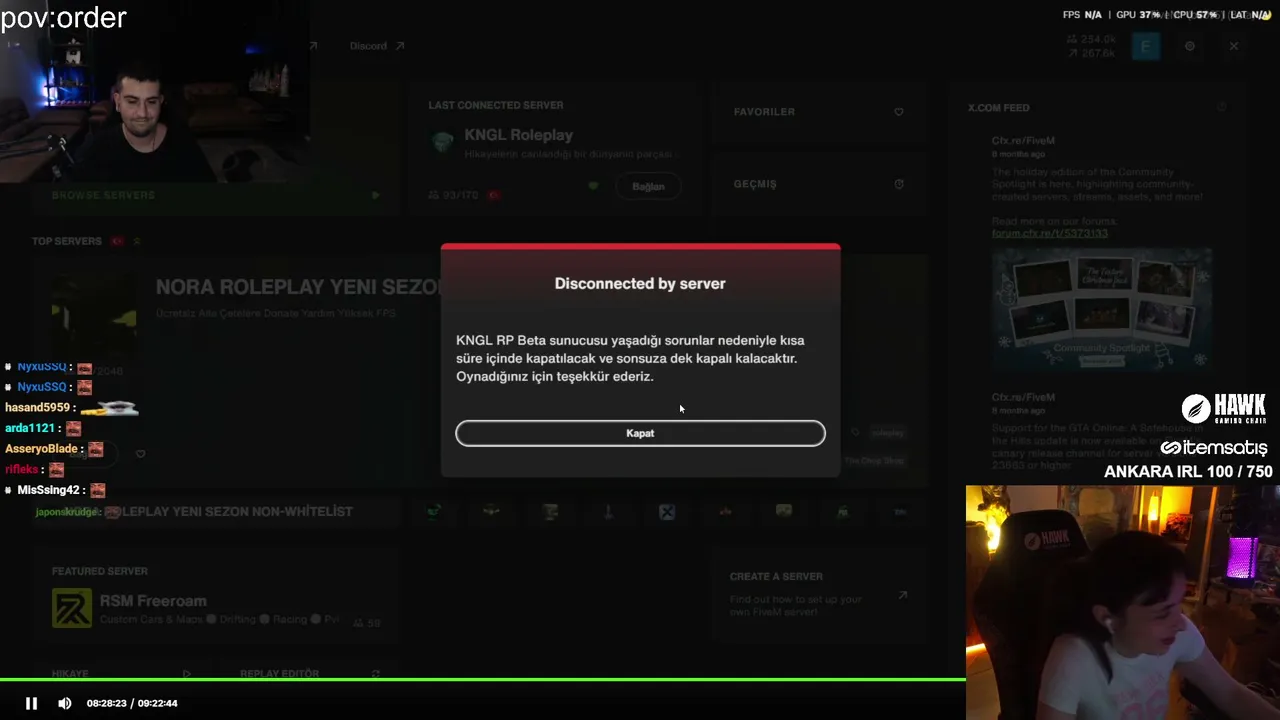The width and height of the screenshot is (1280, 720).
Task: Click the chat username arda1121
Action: click(29, 428)
